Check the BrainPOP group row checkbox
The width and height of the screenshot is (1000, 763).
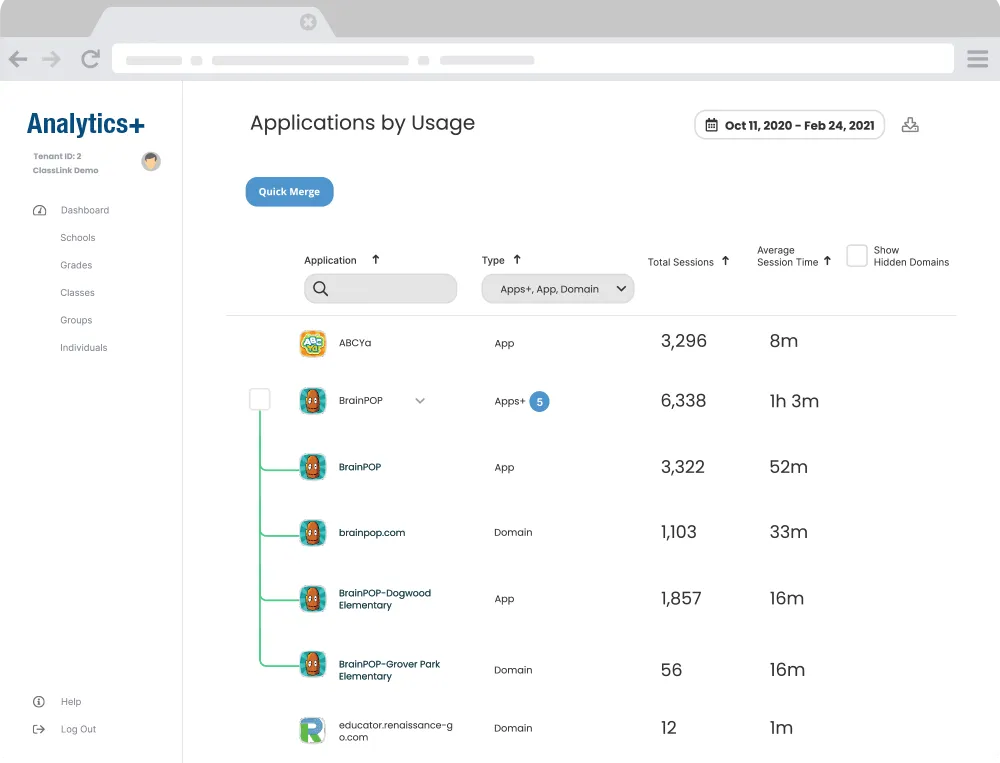coord(260,399)
